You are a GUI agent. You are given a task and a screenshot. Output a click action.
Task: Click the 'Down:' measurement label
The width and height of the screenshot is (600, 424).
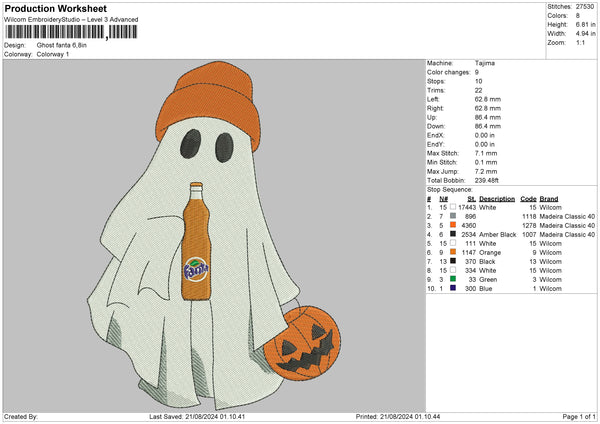click(x=436, y=126)
